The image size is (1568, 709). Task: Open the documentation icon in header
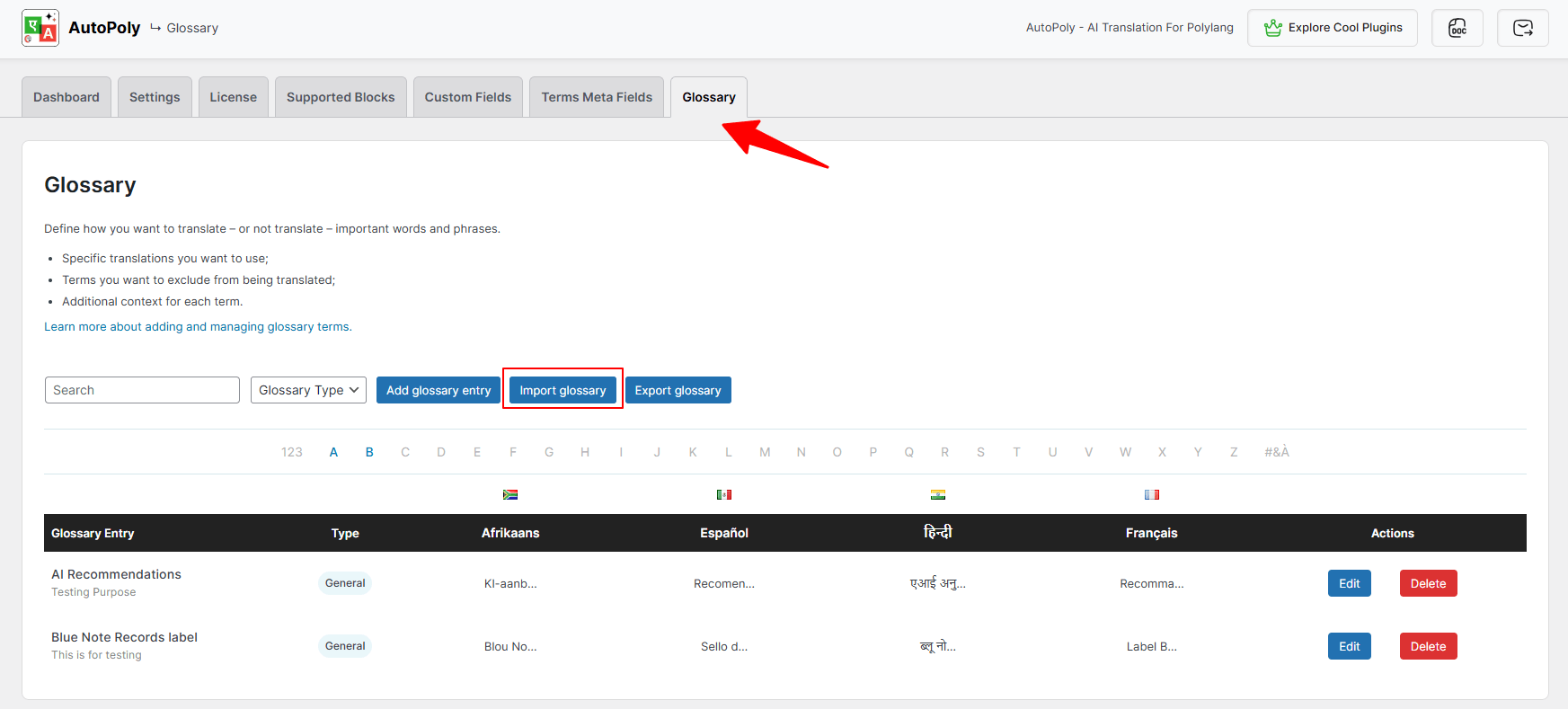tap(1457, 28)
